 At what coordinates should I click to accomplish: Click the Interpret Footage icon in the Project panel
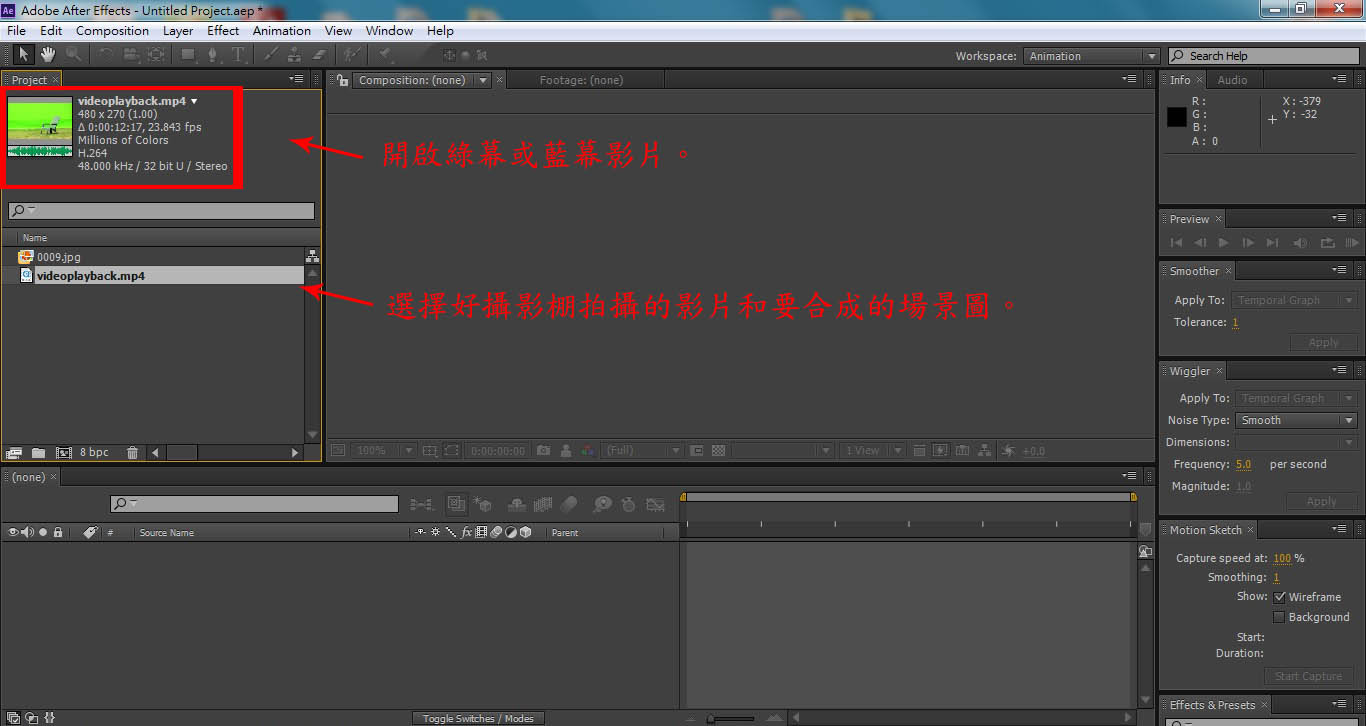[14, 453]
